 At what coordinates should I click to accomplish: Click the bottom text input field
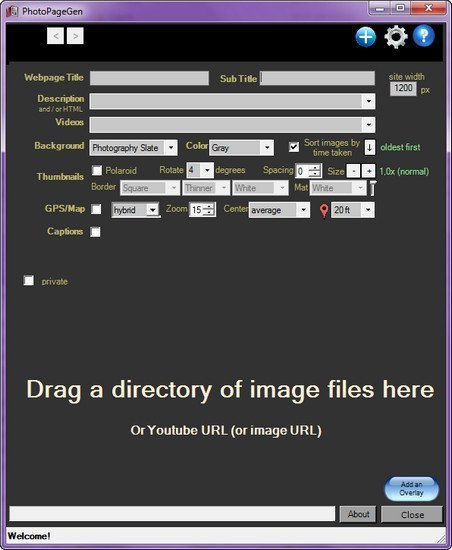tap(172, 514)
